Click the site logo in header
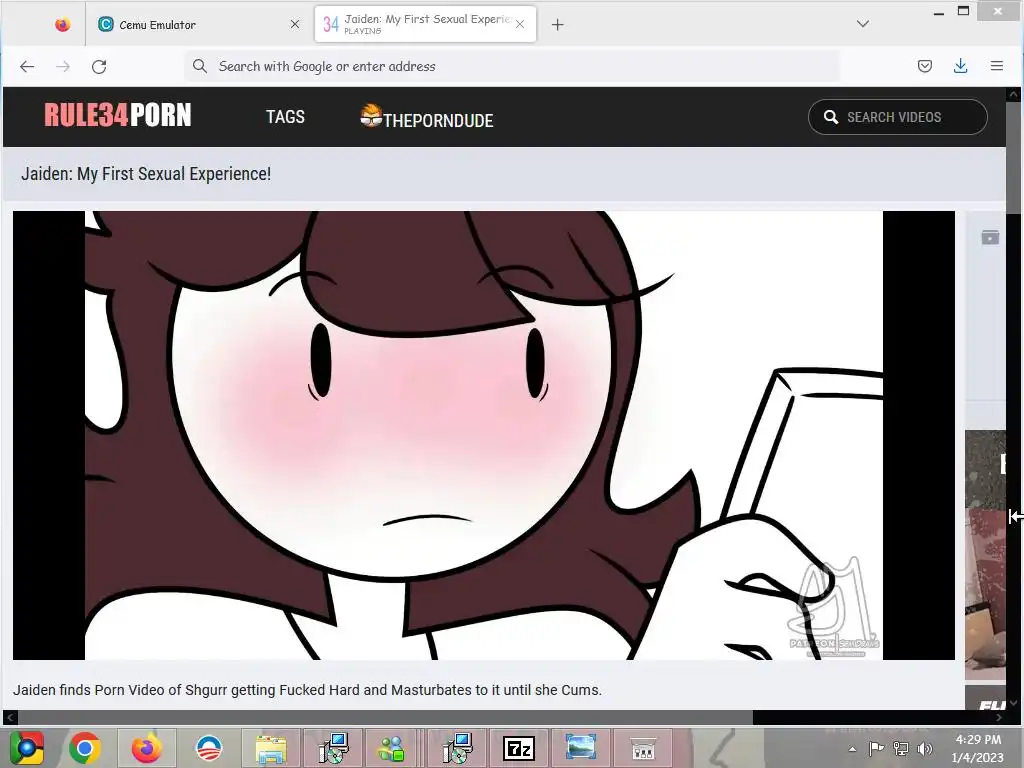The image size is (1024, 768). [x=118, y=115]
